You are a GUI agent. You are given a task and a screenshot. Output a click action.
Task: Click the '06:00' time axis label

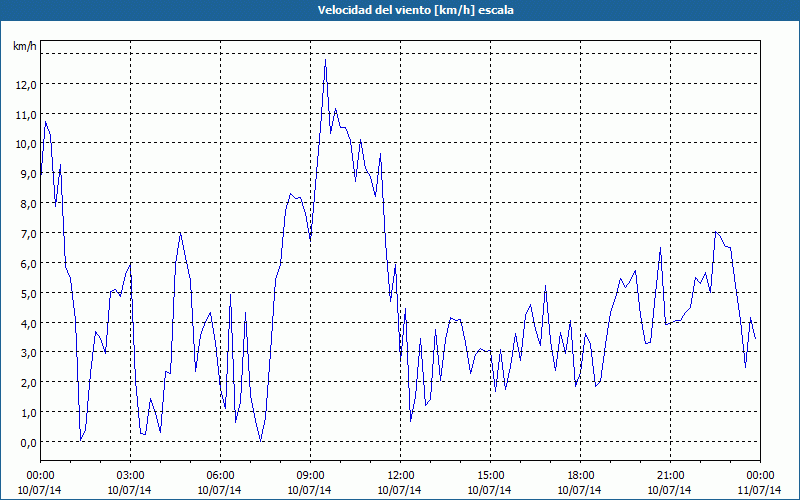coord(220,476)
